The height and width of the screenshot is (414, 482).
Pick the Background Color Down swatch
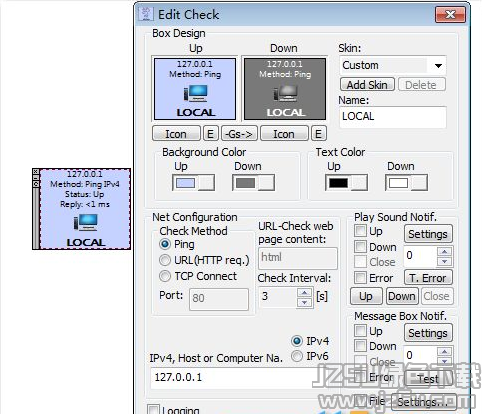point(253,183)
